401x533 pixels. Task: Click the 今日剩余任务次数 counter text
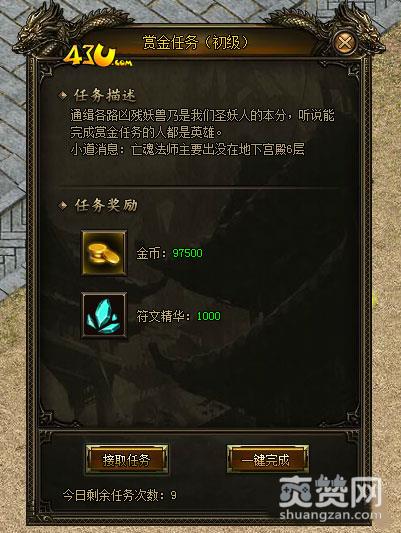120,495
